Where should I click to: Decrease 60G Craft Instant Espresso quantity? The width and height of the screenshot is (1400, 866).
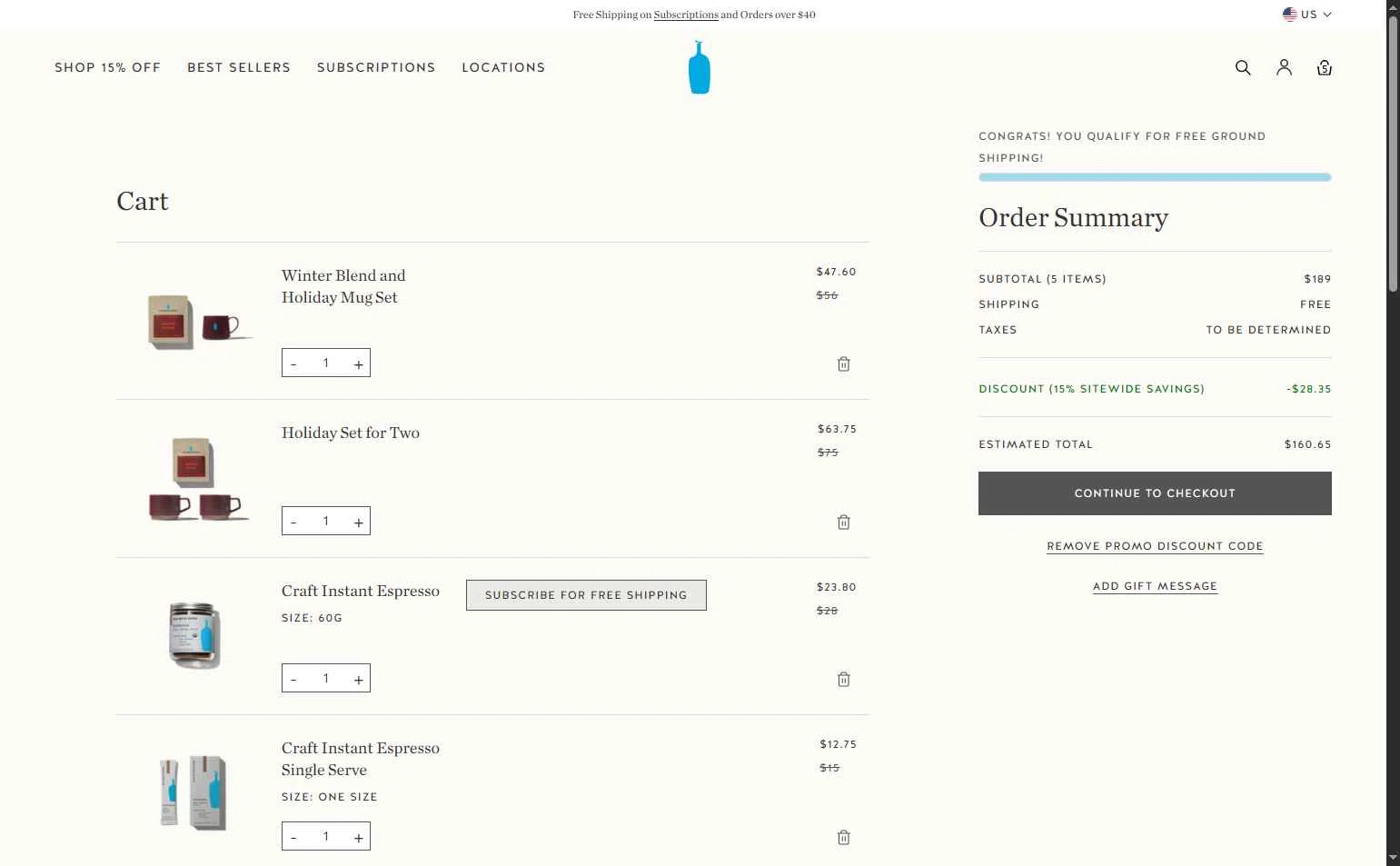tap(293, 679)
